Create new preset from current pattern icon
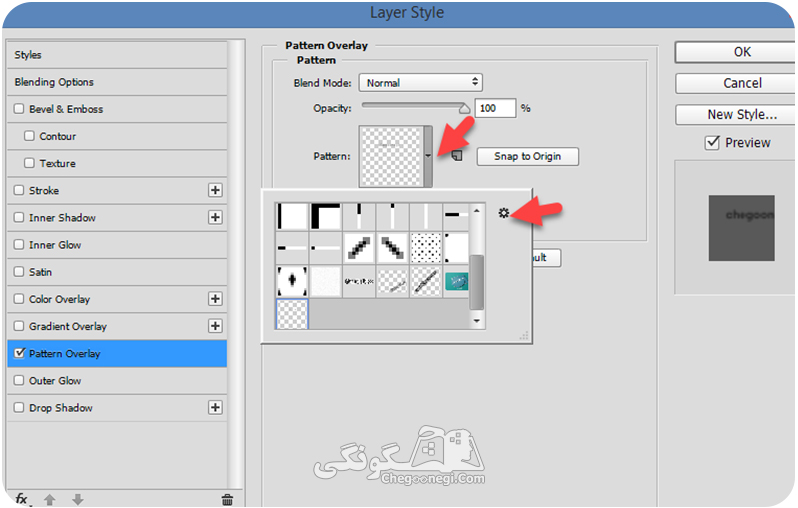 457,155
